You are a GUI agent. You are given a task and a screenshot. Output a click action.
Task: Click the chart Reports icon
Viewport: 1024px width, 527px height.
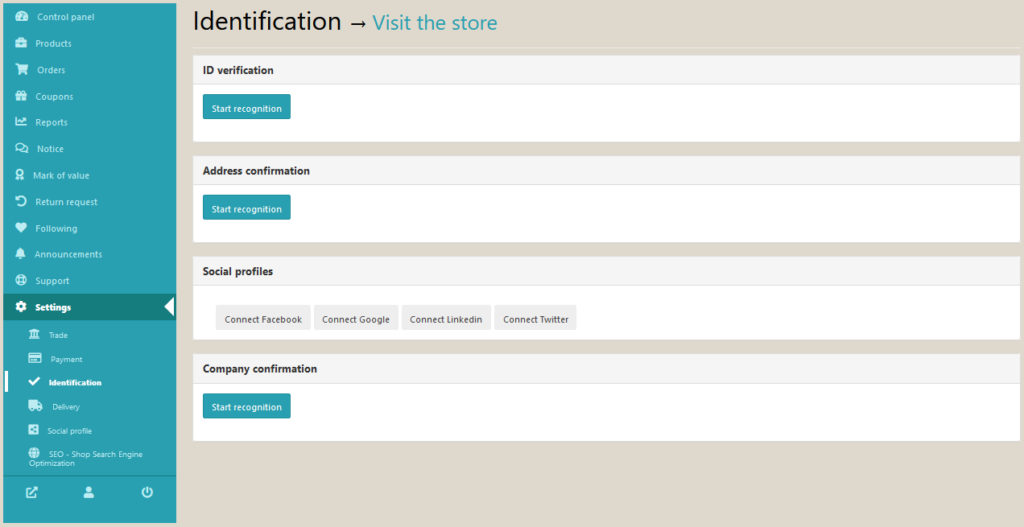point(21,122)
